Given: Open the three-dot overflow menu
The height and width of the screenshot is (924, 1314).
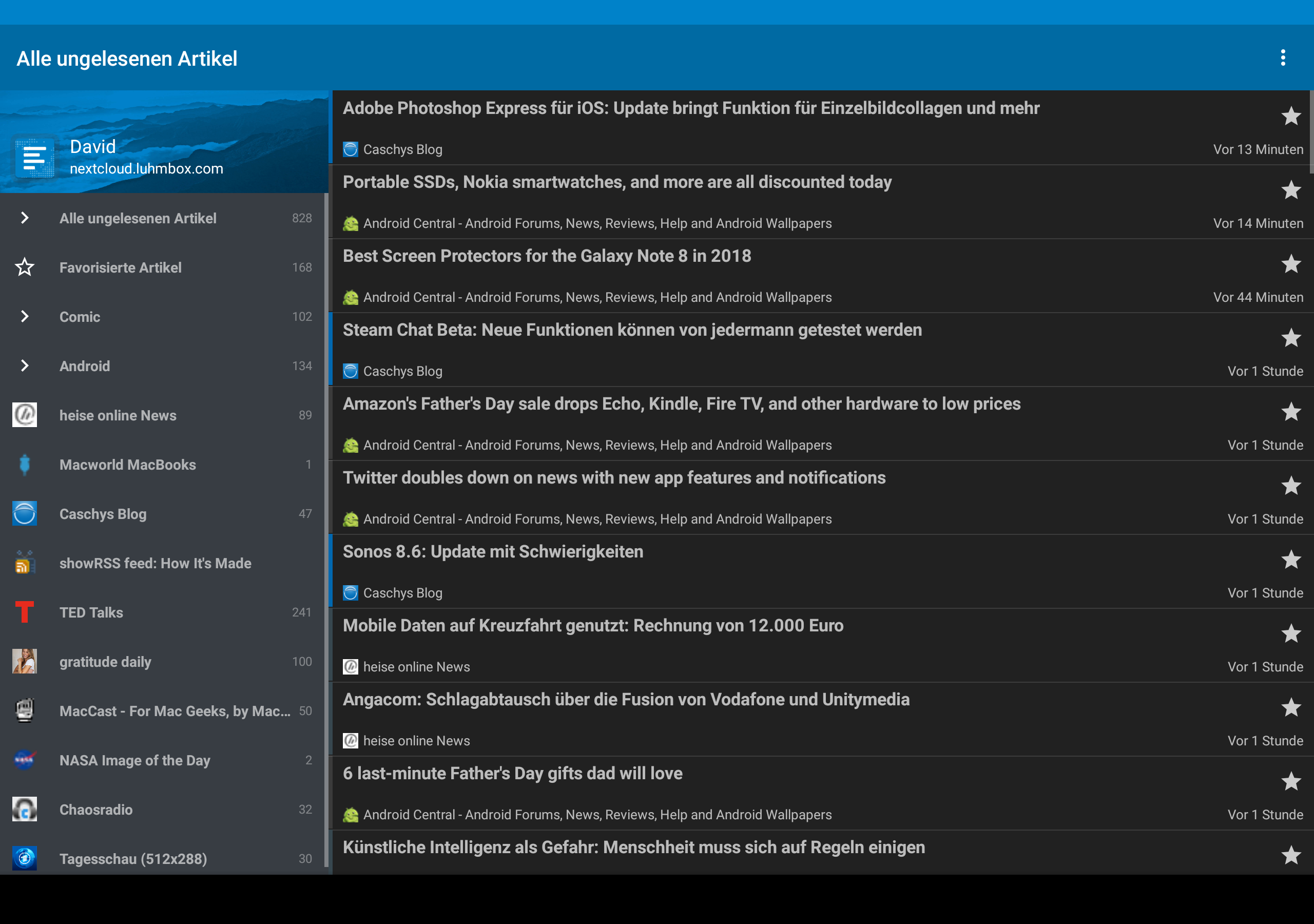Looking at the screenshot, I should tap(1283, 58).
